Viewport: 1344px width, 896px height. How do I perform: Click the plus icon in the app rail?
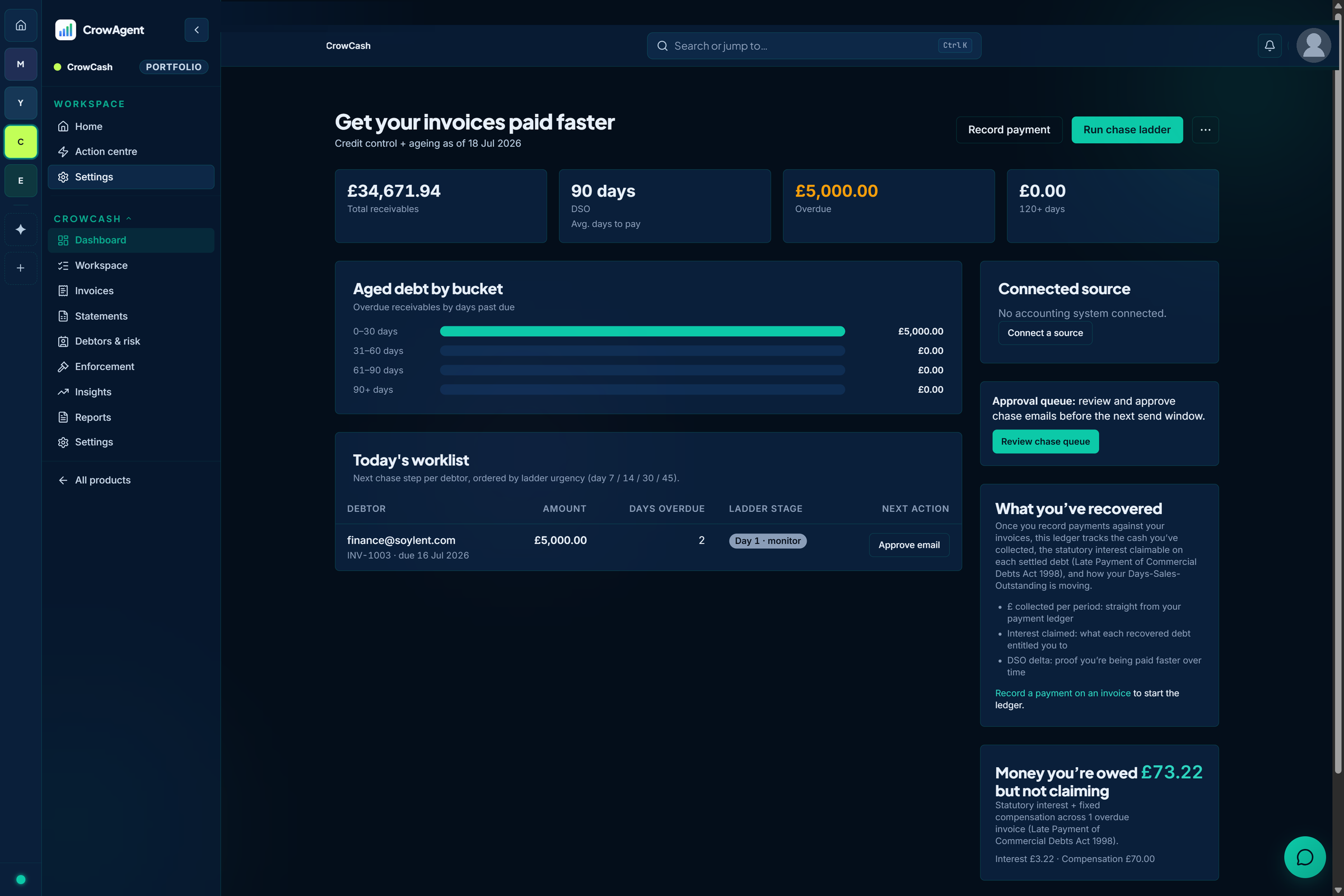click(21, 268)
